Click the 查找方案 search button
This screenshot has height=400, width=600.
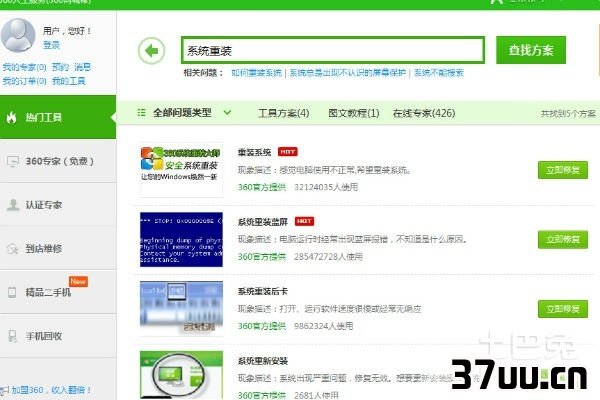[x=531, y=50]
